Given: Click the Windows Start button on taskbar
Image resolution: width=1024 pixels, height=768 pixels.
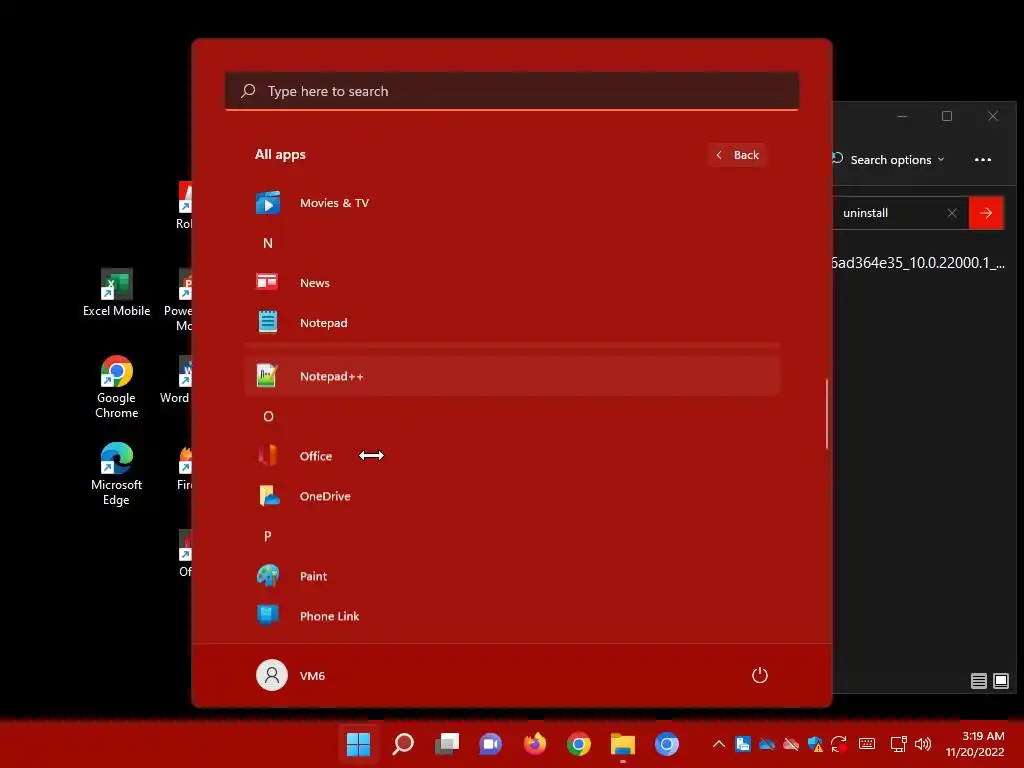Looking at the screenshot, I should click(x=358, y=744).
